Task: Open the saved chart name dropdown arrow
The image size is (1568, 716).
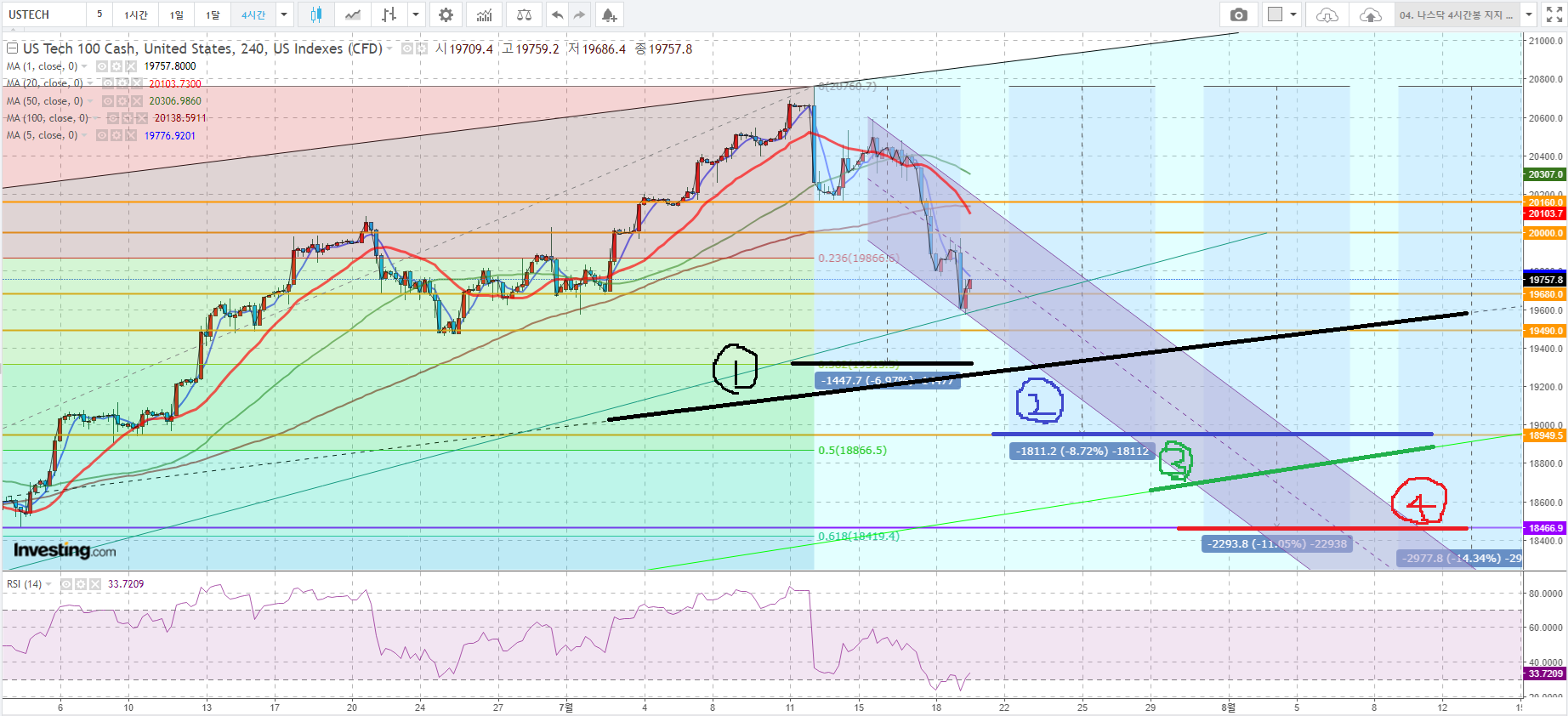Action: point(1529,14)
